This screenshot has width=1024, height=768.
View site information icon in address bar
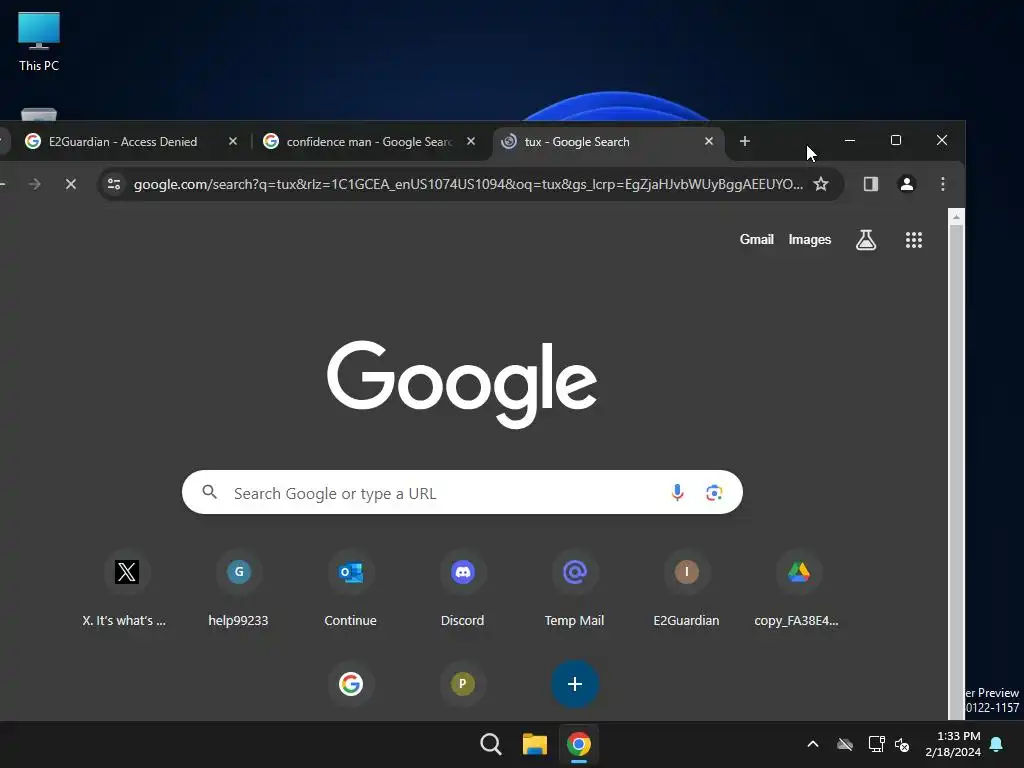point(114,184)
